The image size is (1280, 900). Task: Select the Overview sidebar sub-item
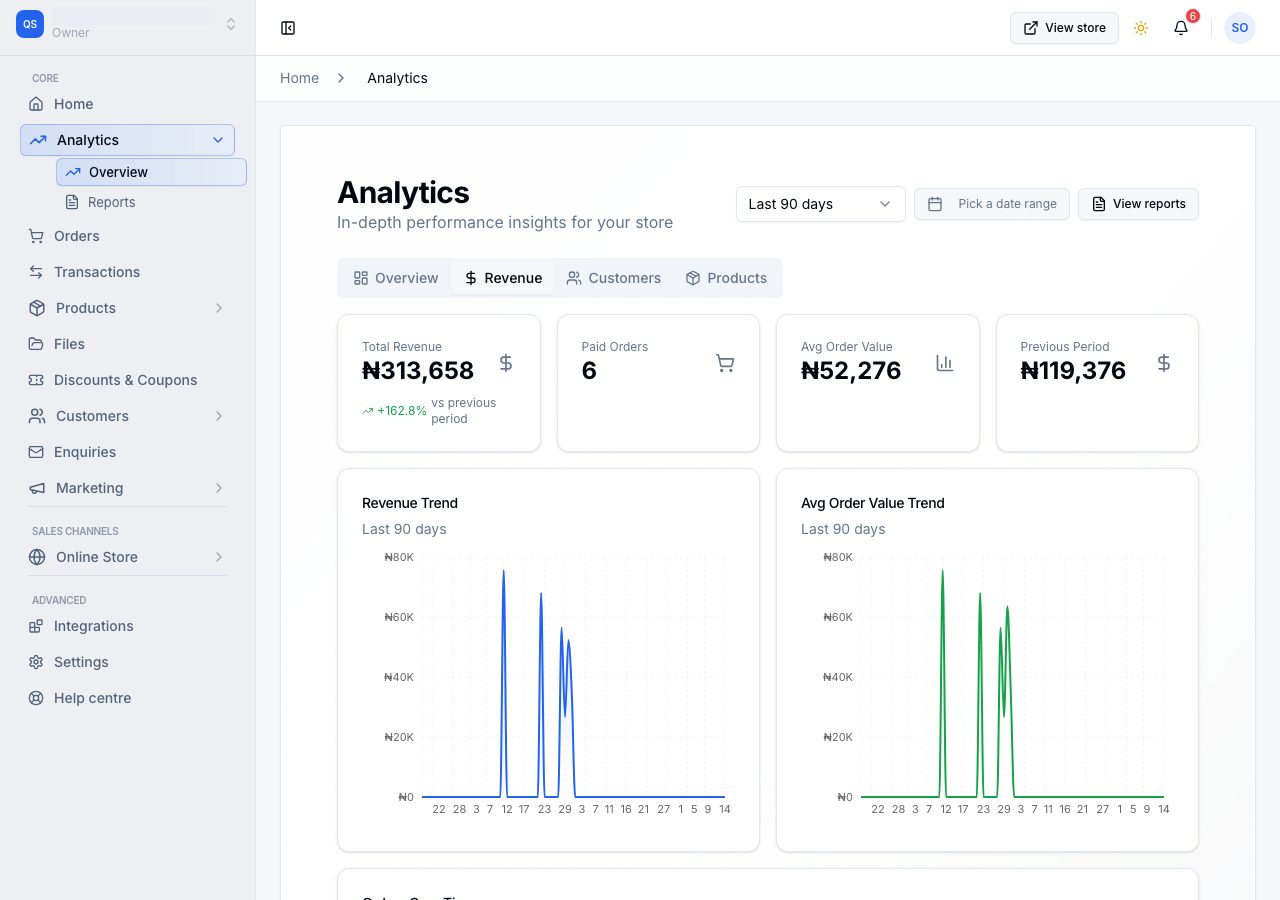coord(151,172)
